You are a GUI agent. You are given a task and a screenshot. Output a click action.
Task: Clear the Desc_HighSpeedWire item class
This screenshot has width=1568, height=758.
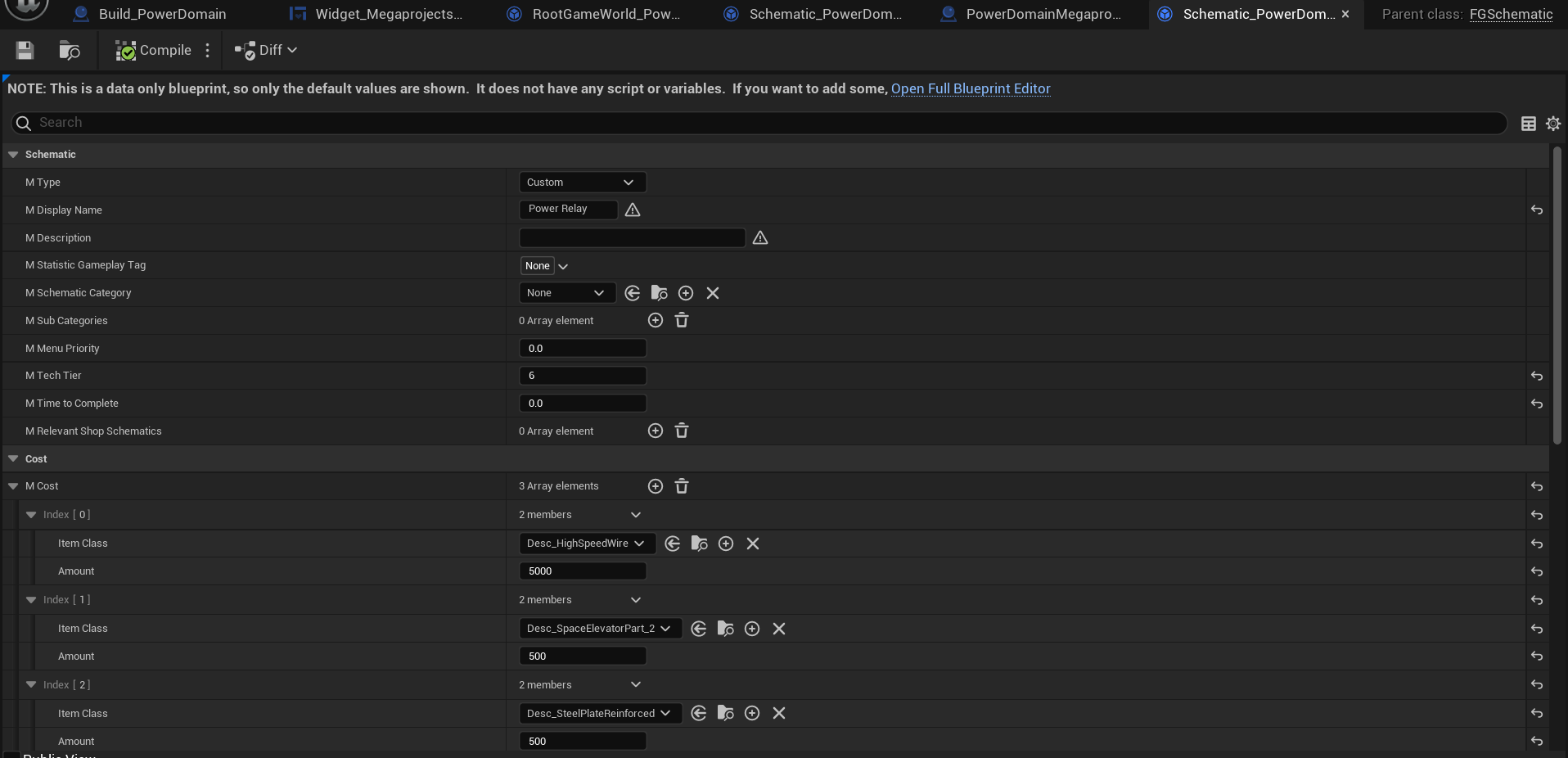pos(753,544)
